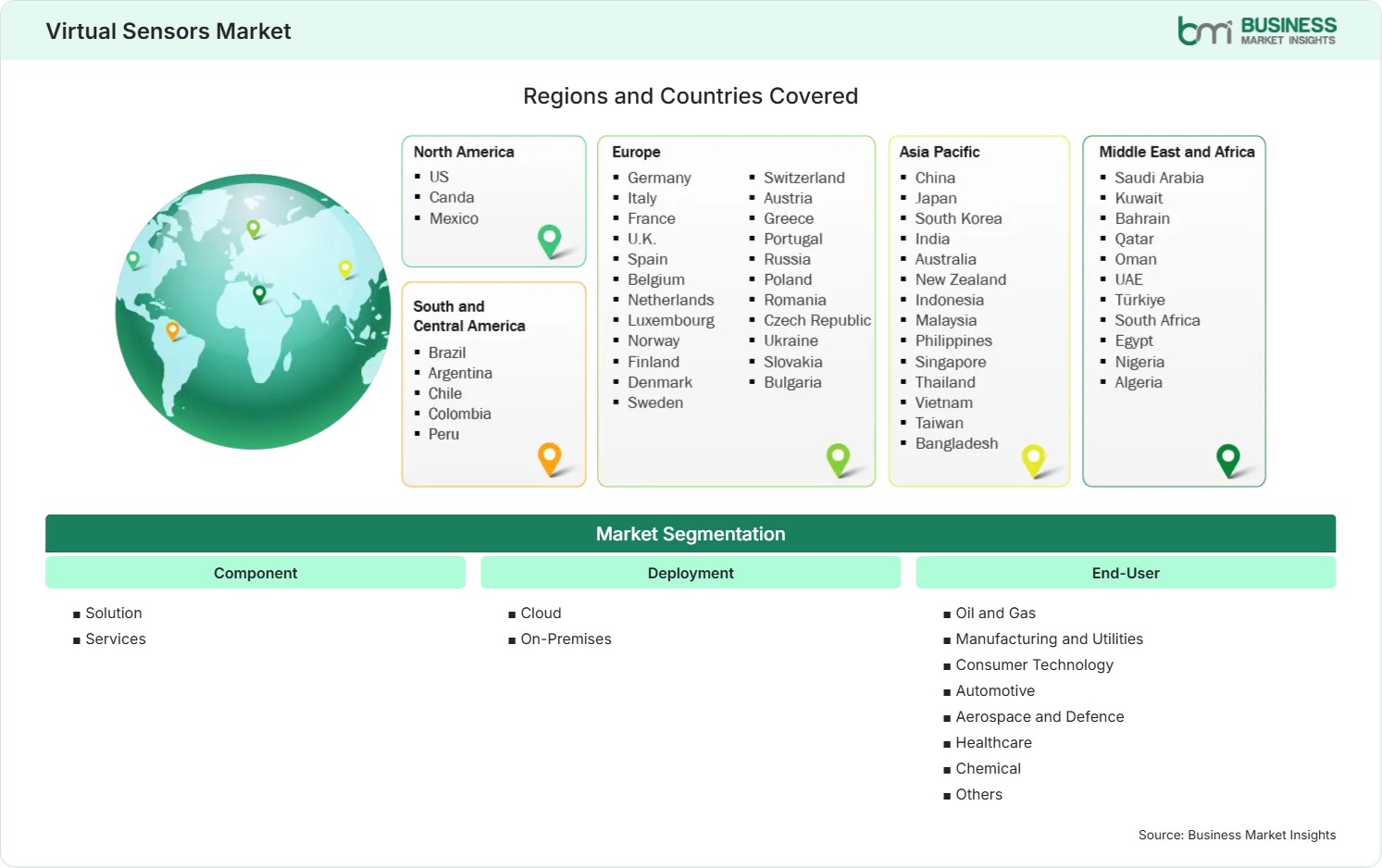Click 'Solution' under Component
The image size is (1382, 868).
pos(114,613)
